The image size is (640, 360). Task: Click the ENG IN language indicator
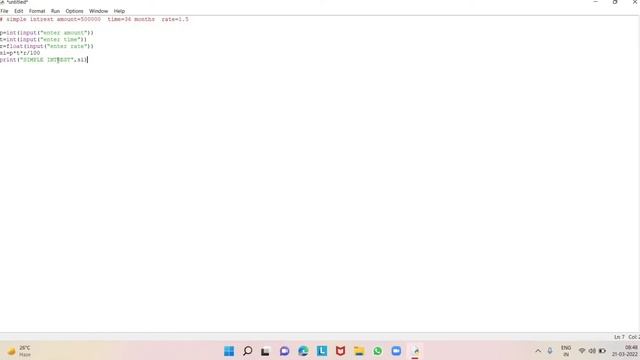click(x=566, y=351)
